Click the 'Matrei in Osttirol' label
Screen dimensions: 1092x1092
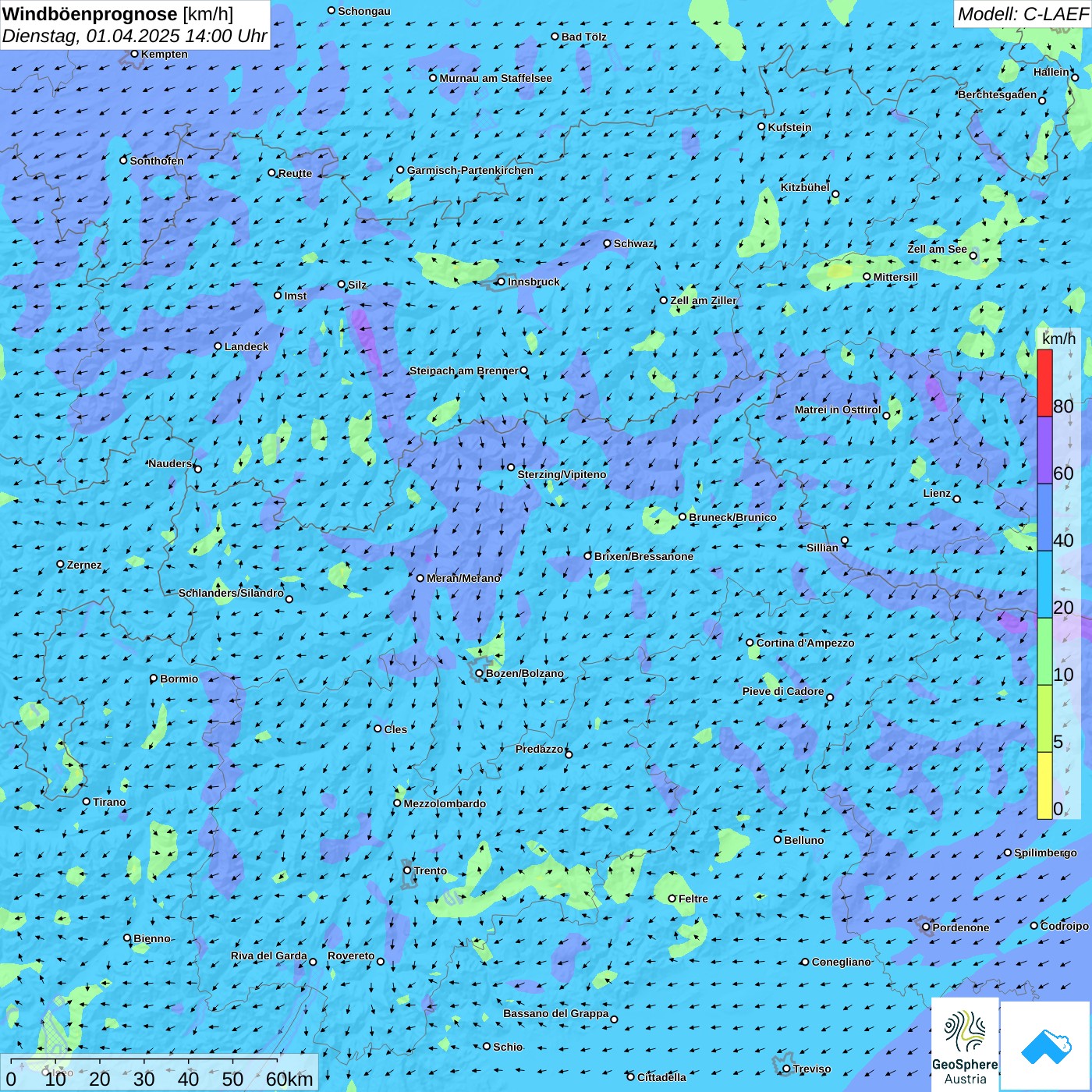tap(838, 409)
